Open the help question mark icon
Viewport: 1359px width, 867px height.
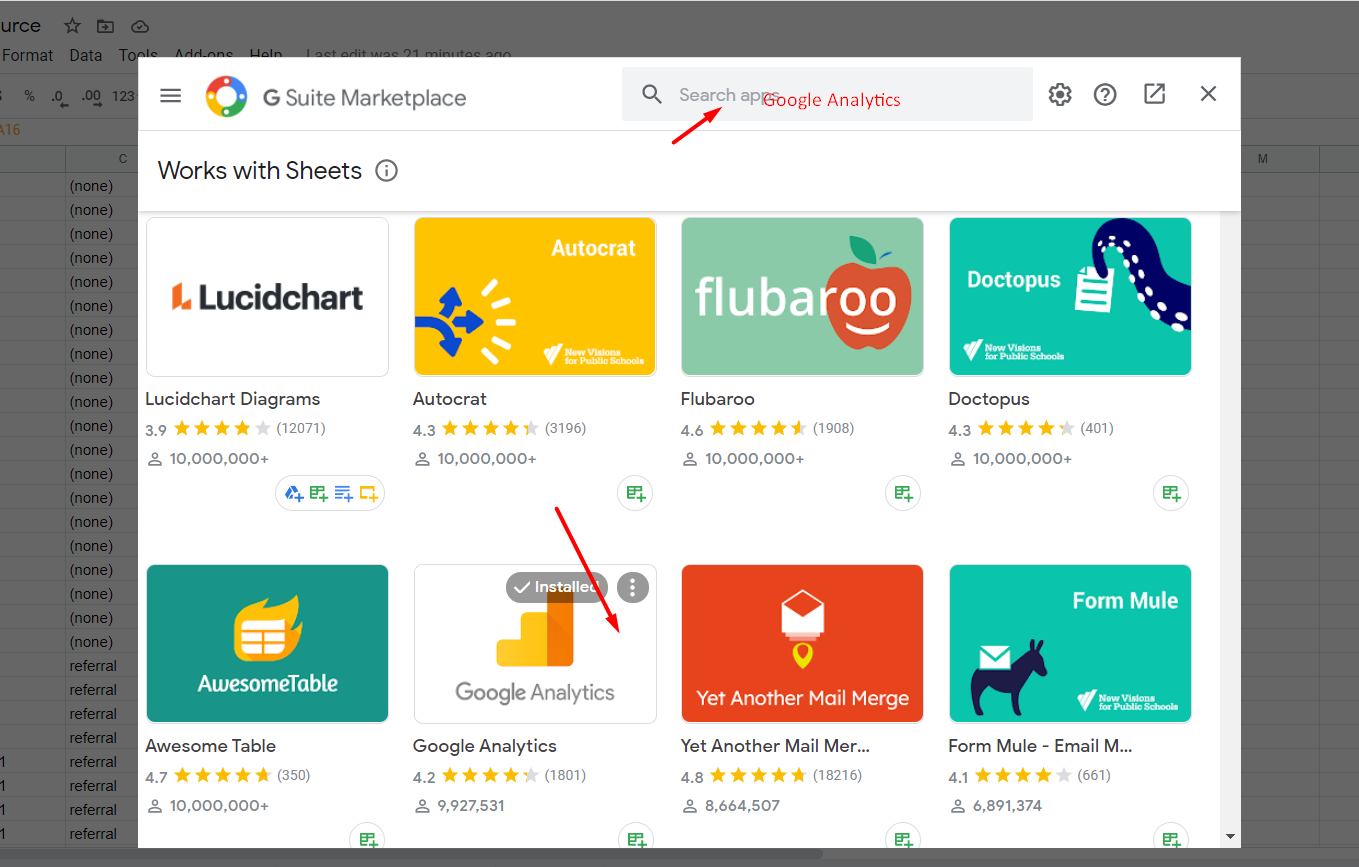coord(1105,94)
